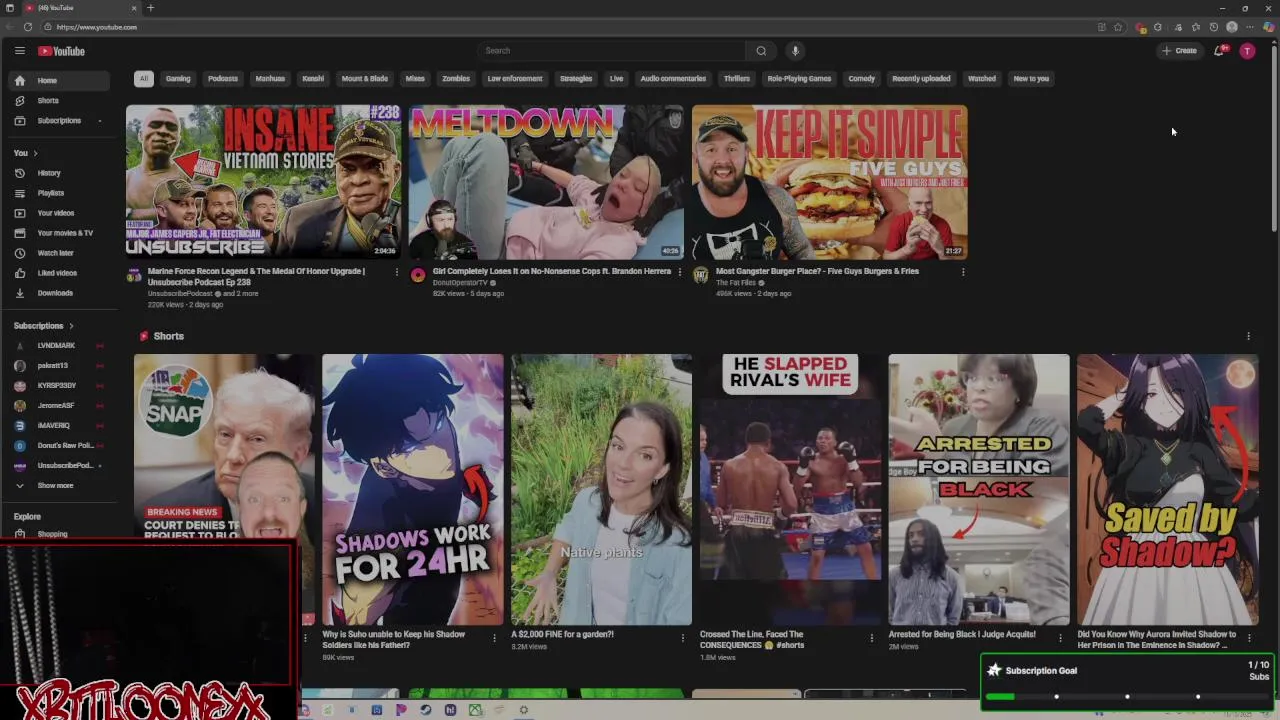This screenshot has width=1280, height=720.
Task: Open a new browser tab
Action: pos(150,8)
